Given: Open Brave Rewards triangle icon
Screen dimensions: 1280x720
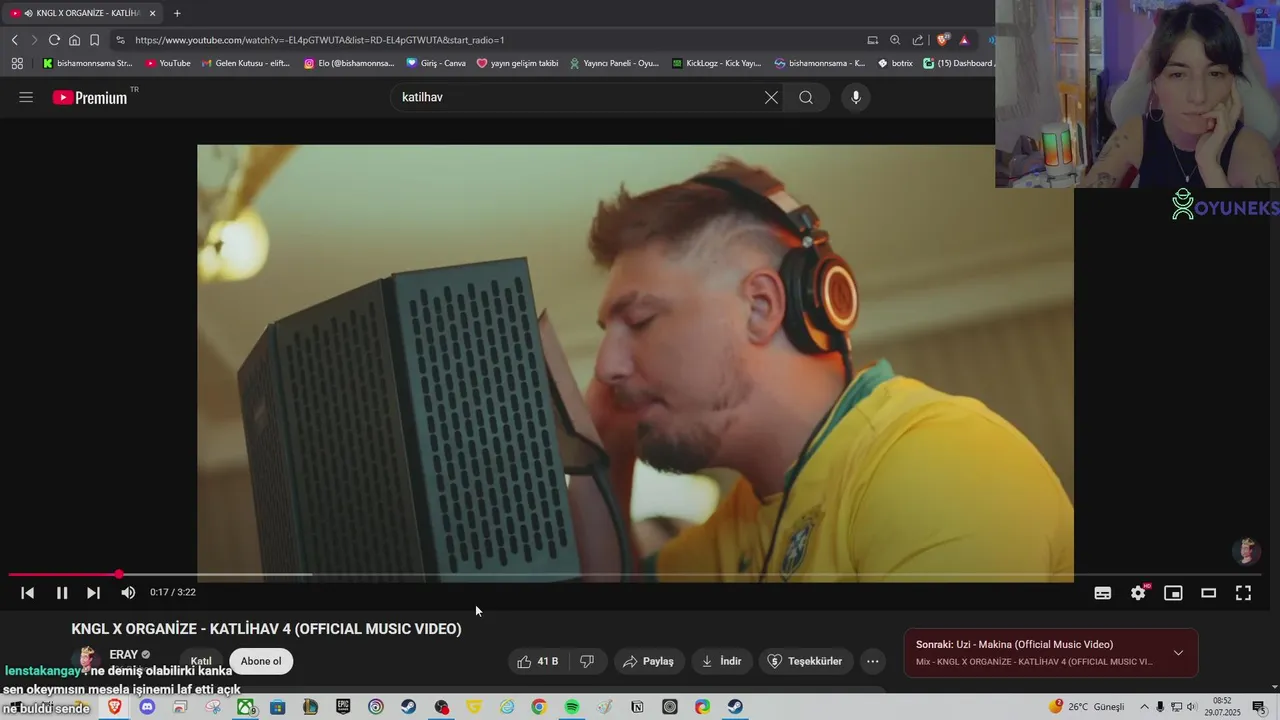Looking at the screenshot, I should pyautogui.click(x=964, y=40).
